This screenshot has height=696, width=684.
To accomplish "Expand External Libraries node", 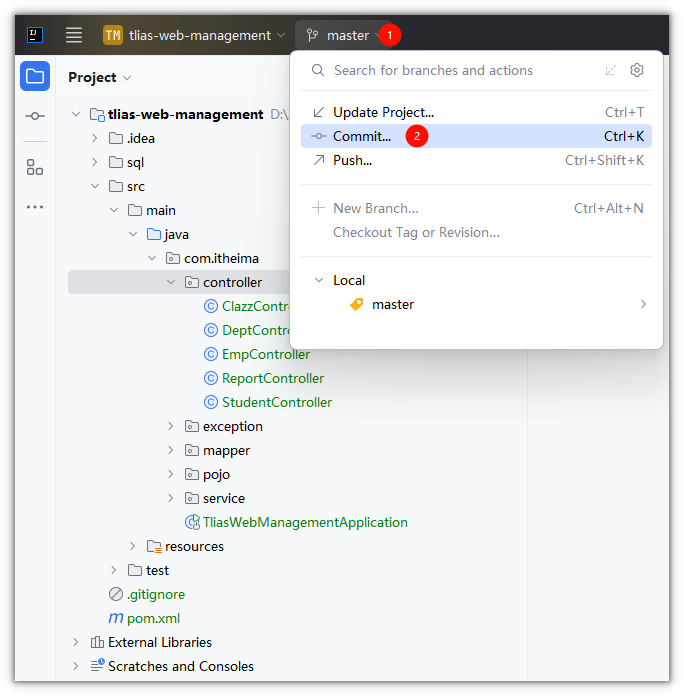I will point(76,642).
